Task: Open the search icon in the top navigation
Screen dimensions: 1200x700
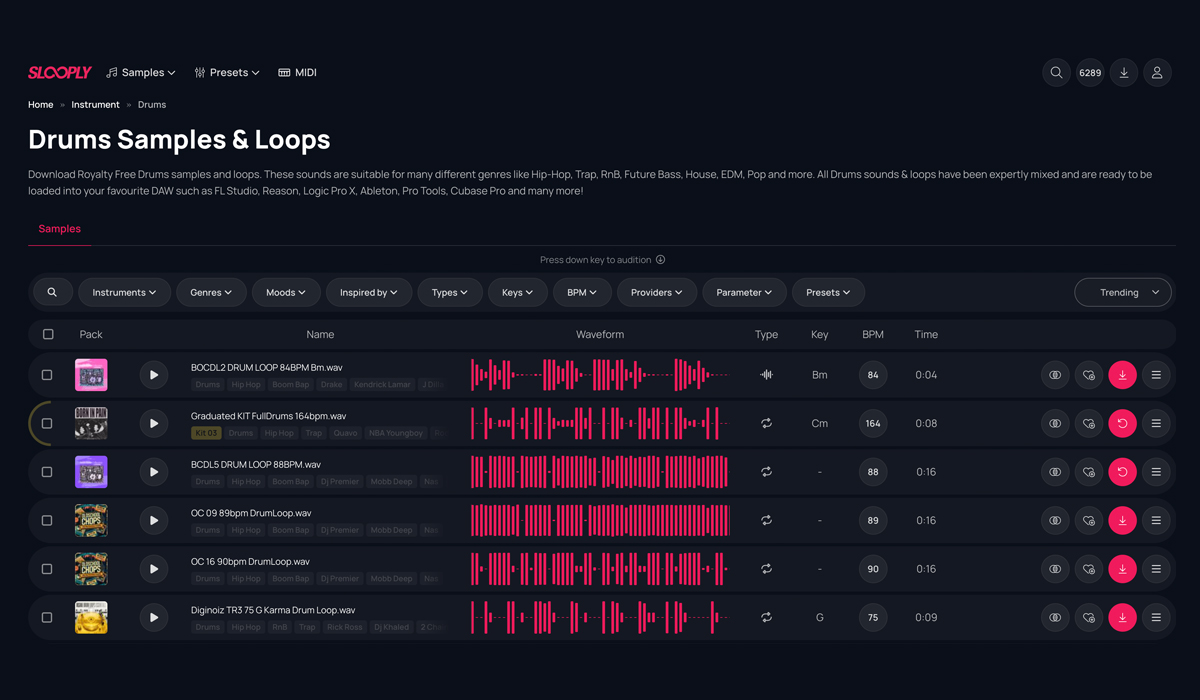Action: click(x=1056, y=72)
